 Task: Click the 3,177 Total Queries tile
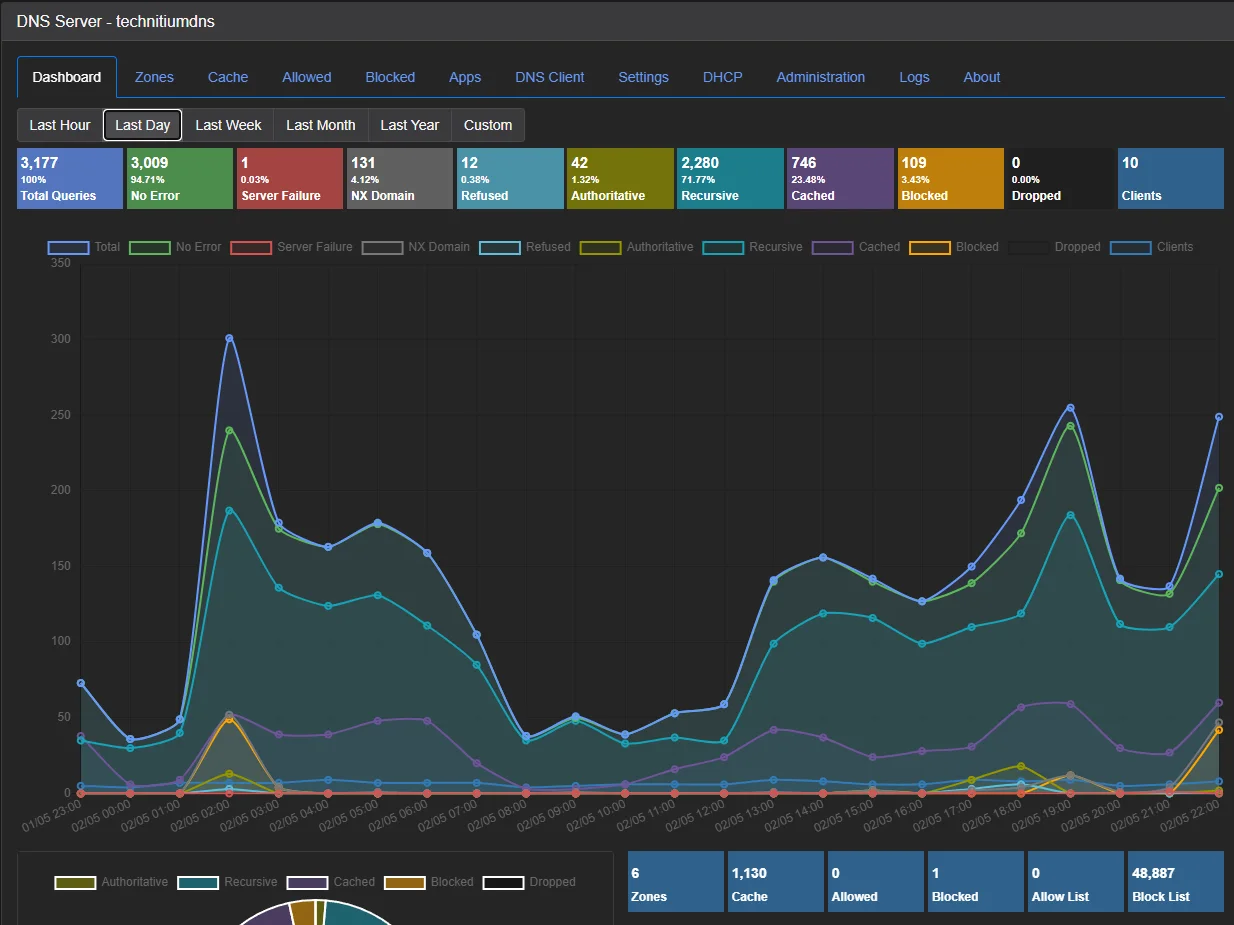pyautogui.click(x=70, y=178)
